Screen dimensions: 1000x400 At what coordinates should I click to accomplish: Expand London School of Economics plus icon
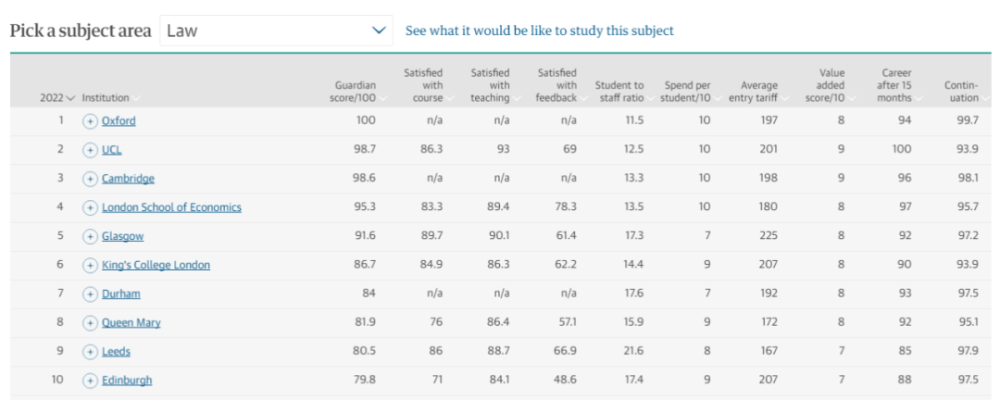(x=90, y=208)
